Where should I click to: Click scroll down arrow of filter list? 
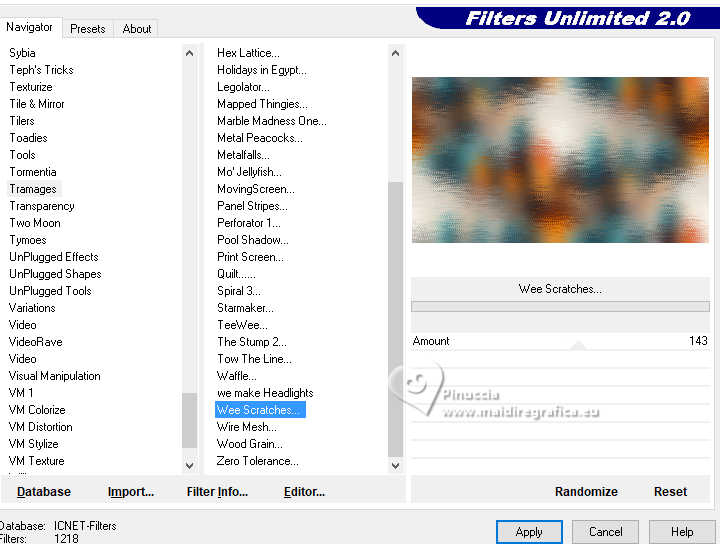395,465
